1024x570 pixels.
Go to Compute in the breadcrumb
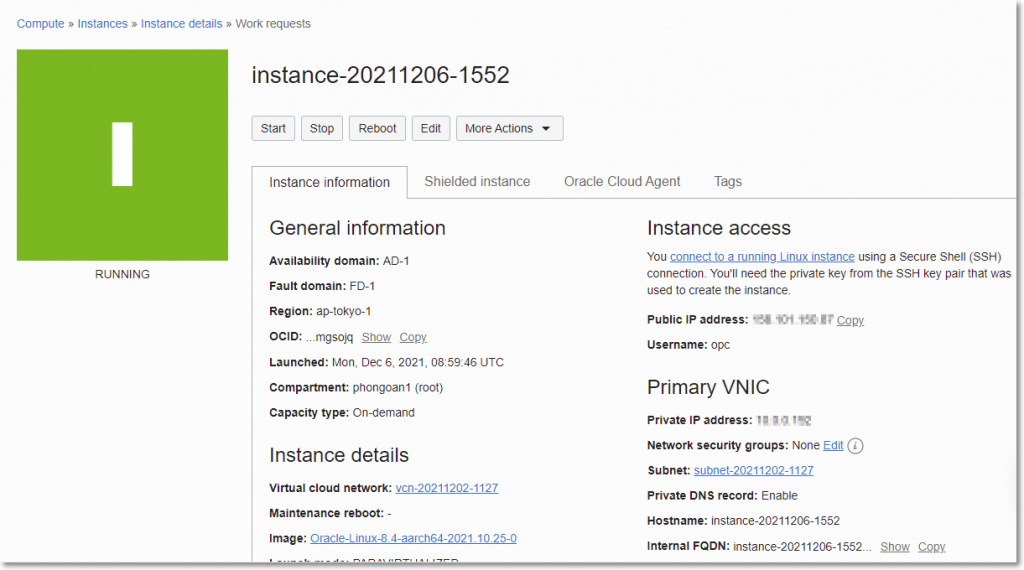click(40, 24)
